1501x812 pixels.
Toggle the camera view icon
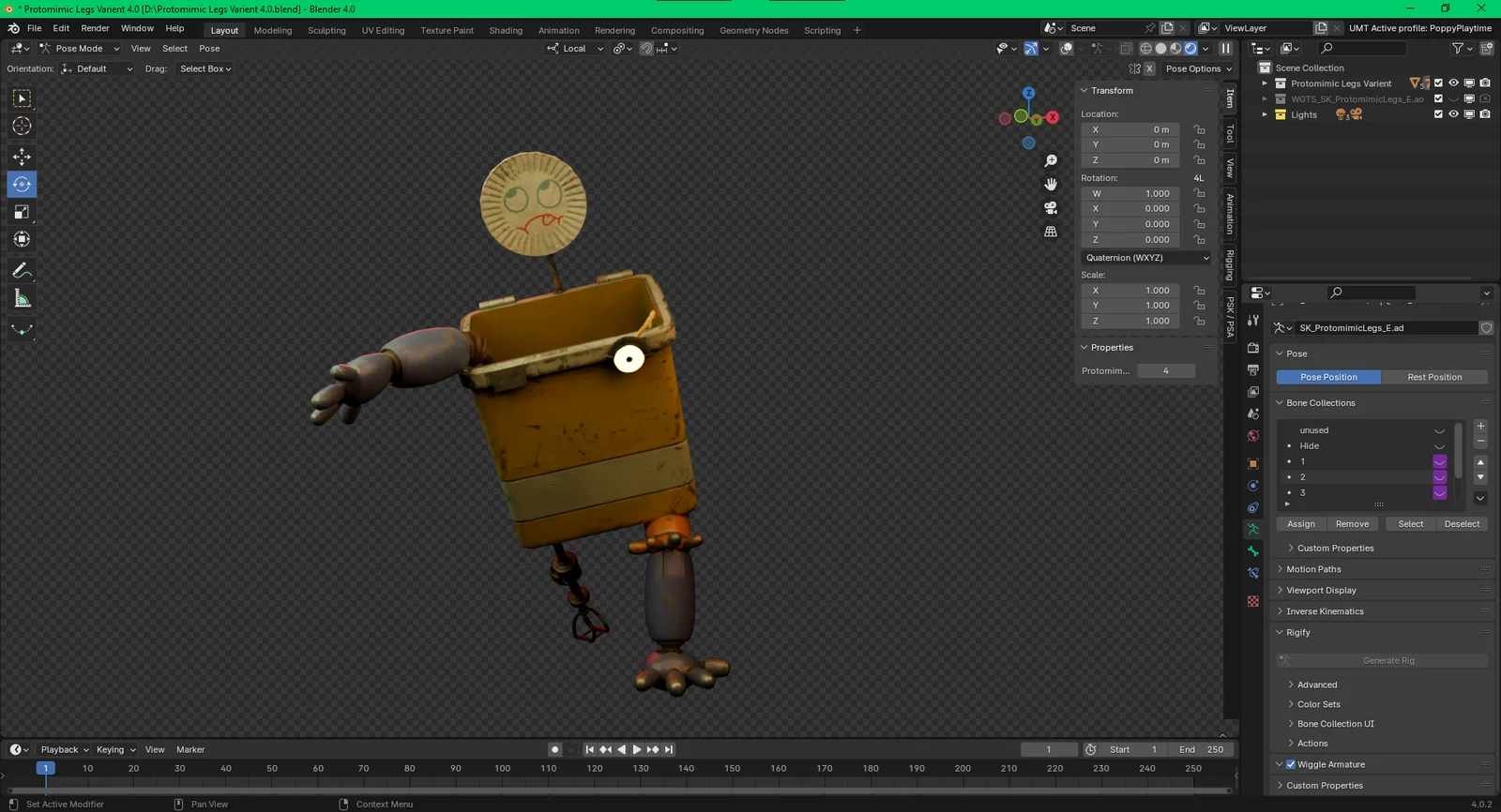[1051, 208]
